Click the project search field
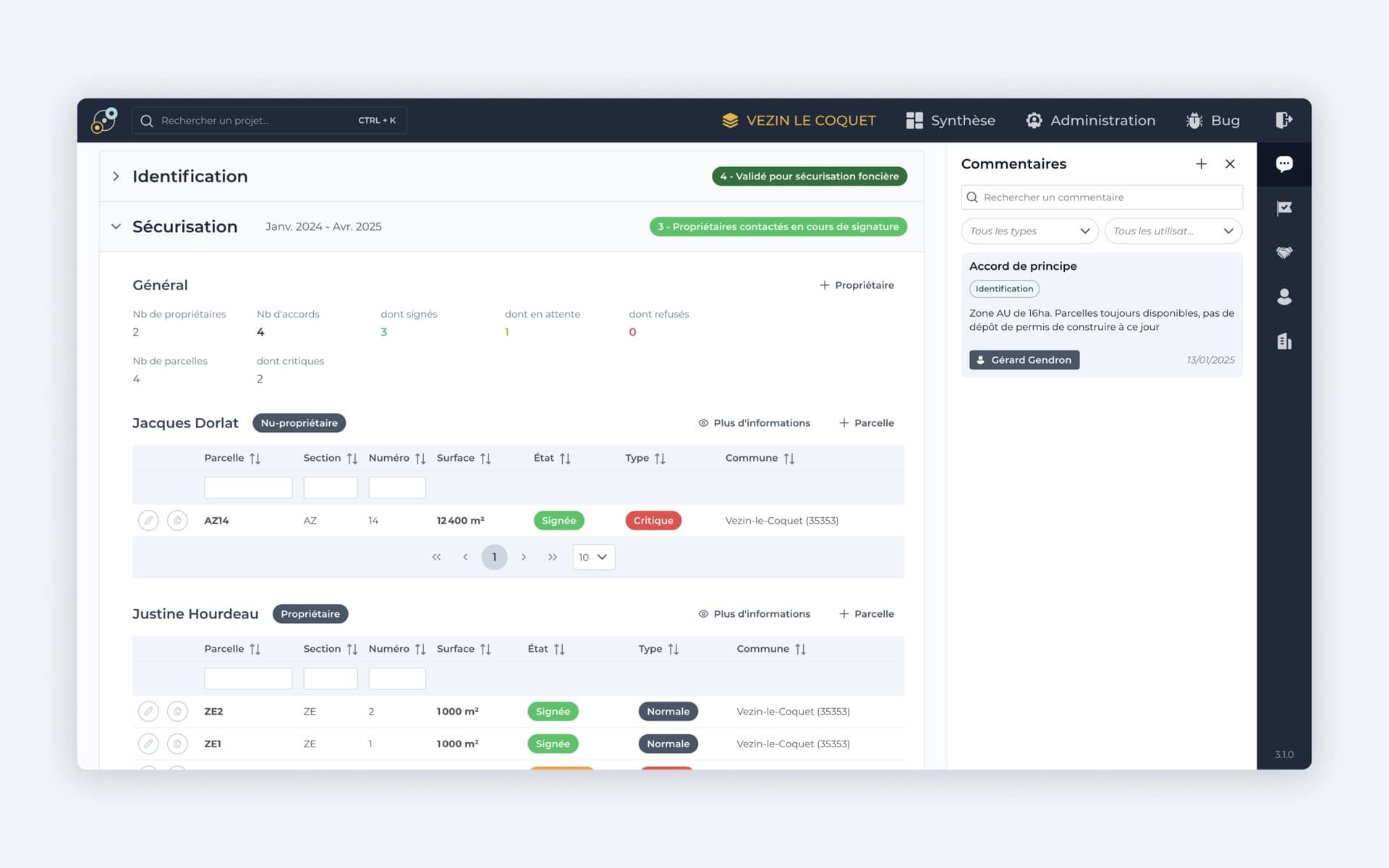 (269, 120)
